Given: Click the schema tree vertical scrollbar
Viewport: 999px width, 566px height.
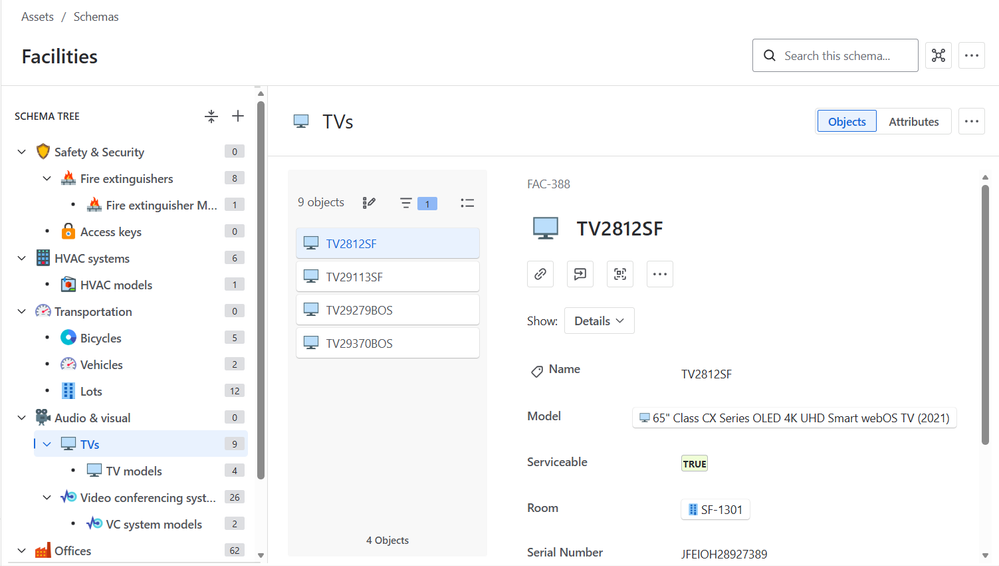Looking at the screenshot, I should (x=261, y=290).
